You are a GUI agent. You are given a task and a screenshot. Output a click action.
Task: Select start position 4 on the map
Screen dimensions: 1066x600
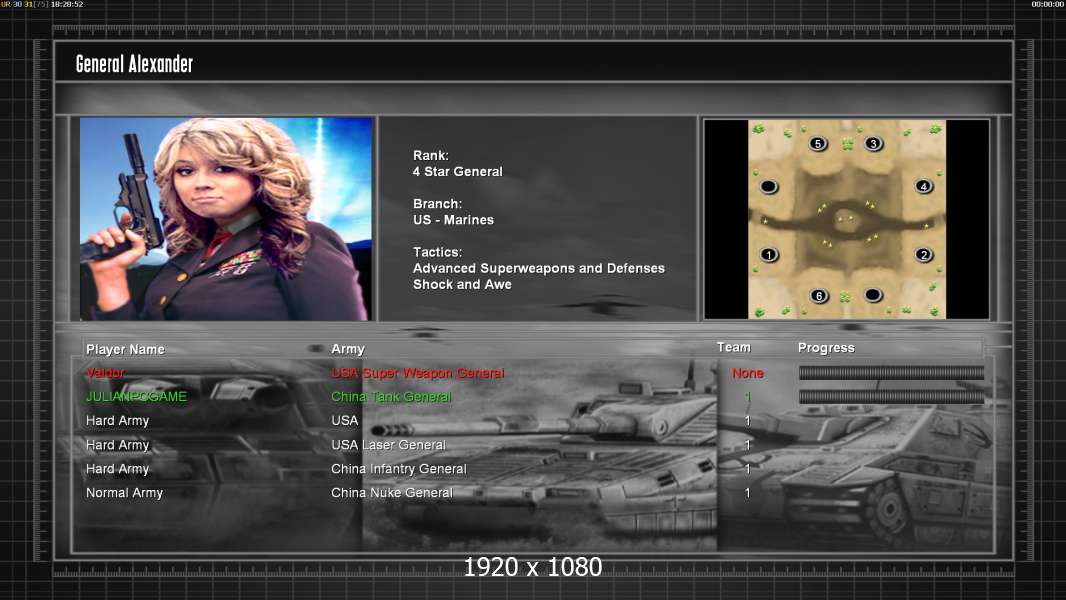point(923,186)
